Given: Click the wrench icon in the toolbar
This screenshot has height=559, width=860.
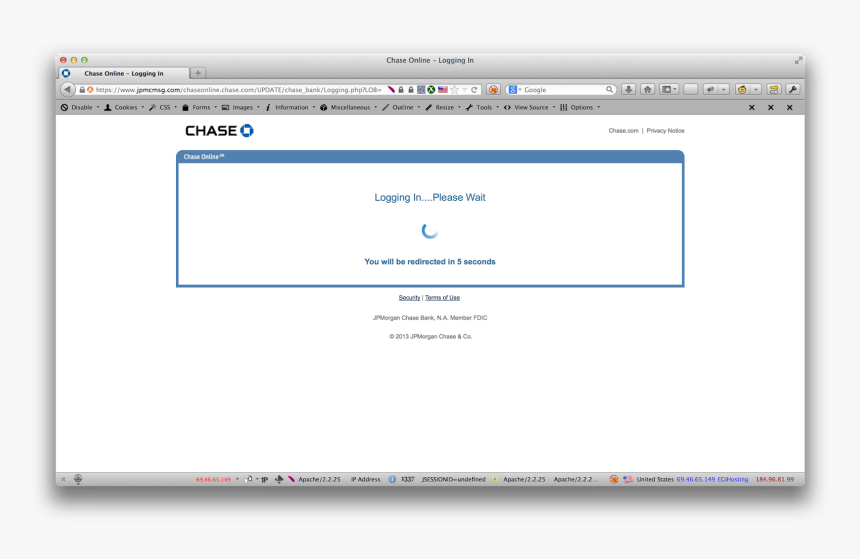Looking at the screenshot, I should point(792,90).
